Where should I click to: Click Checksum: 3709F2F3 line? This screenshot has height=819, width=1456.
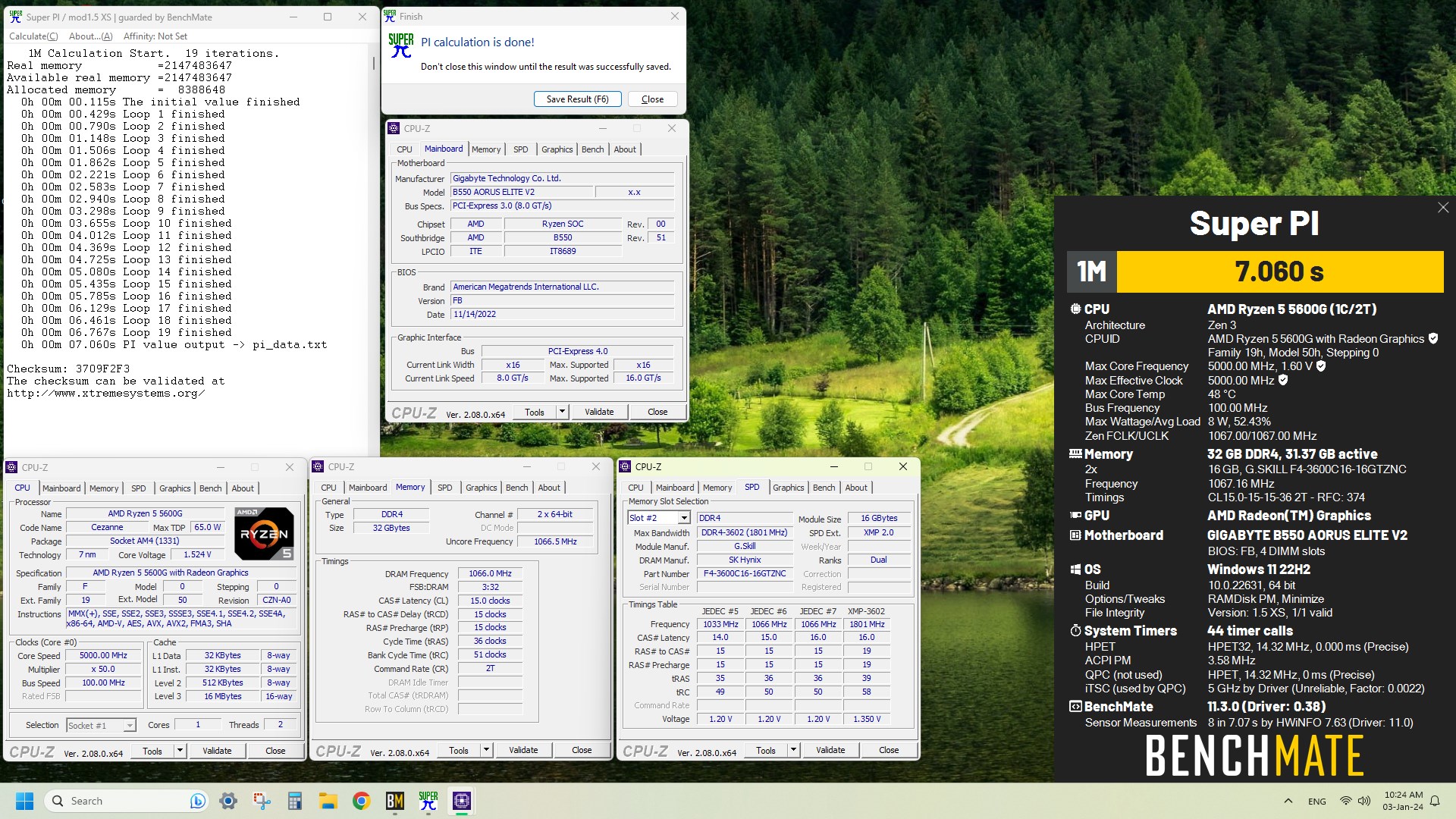pos(68,369)
